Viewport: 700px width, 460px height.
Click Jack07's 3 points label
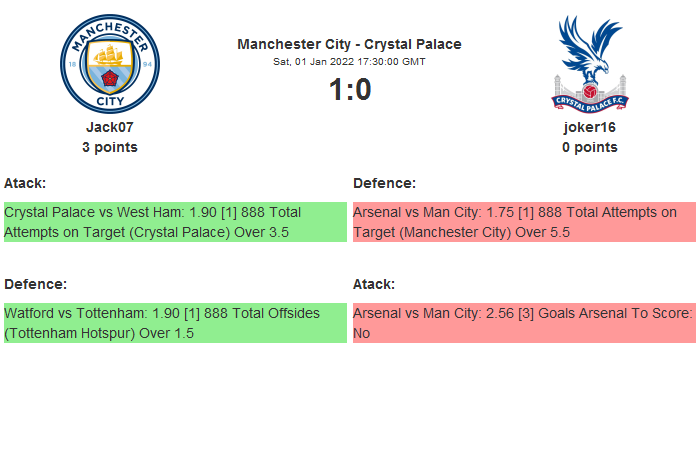[x=110, y=147]
